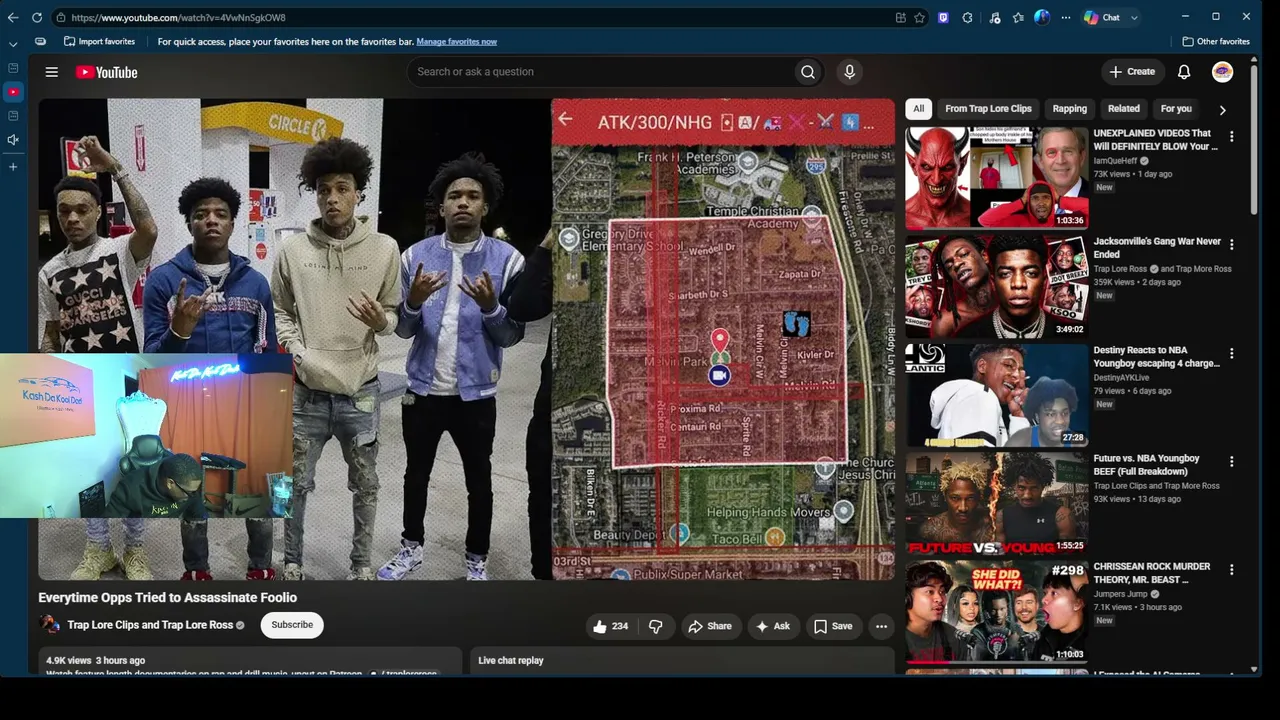Open a new tab with the plus icon
The width and height of the screenshot is (1280, 720).
pyautogui.click(x=13, y=166)
